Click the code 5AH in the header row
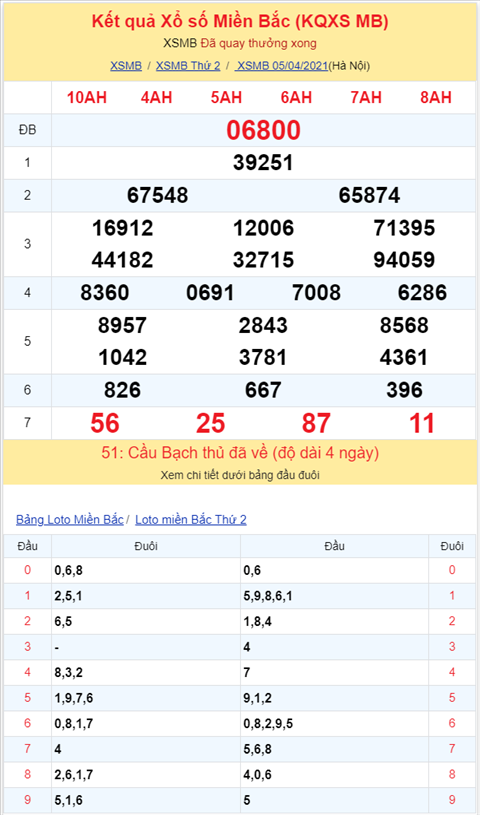Viewport: 480px width, 815px height. pos(226,97)
